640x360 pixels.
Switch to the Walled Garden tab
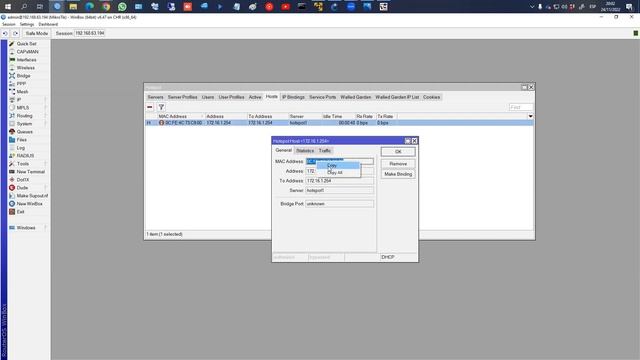coord(356,97)
